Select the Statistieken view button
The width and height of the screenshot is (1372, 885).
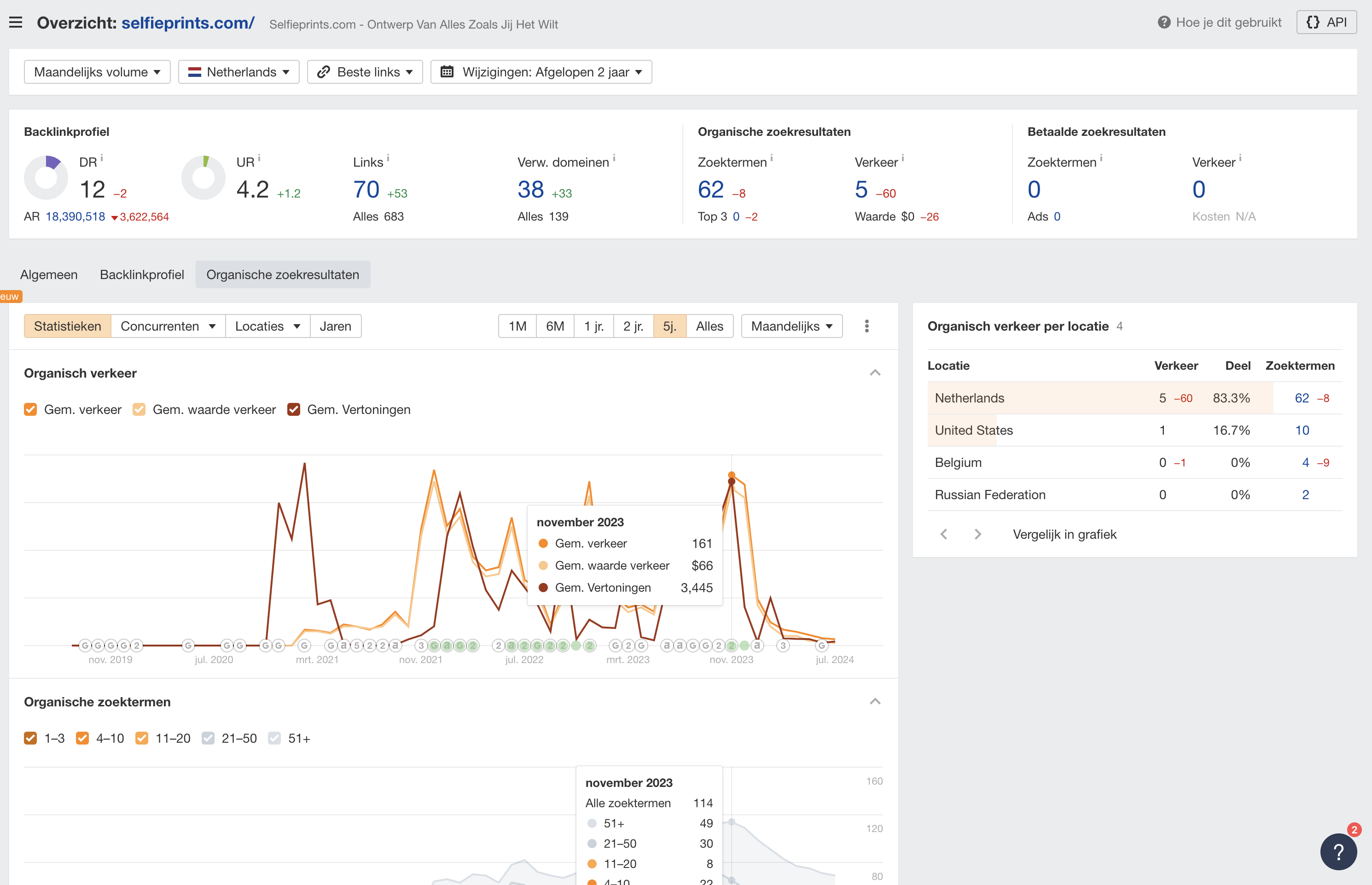[x=67, y=326]
